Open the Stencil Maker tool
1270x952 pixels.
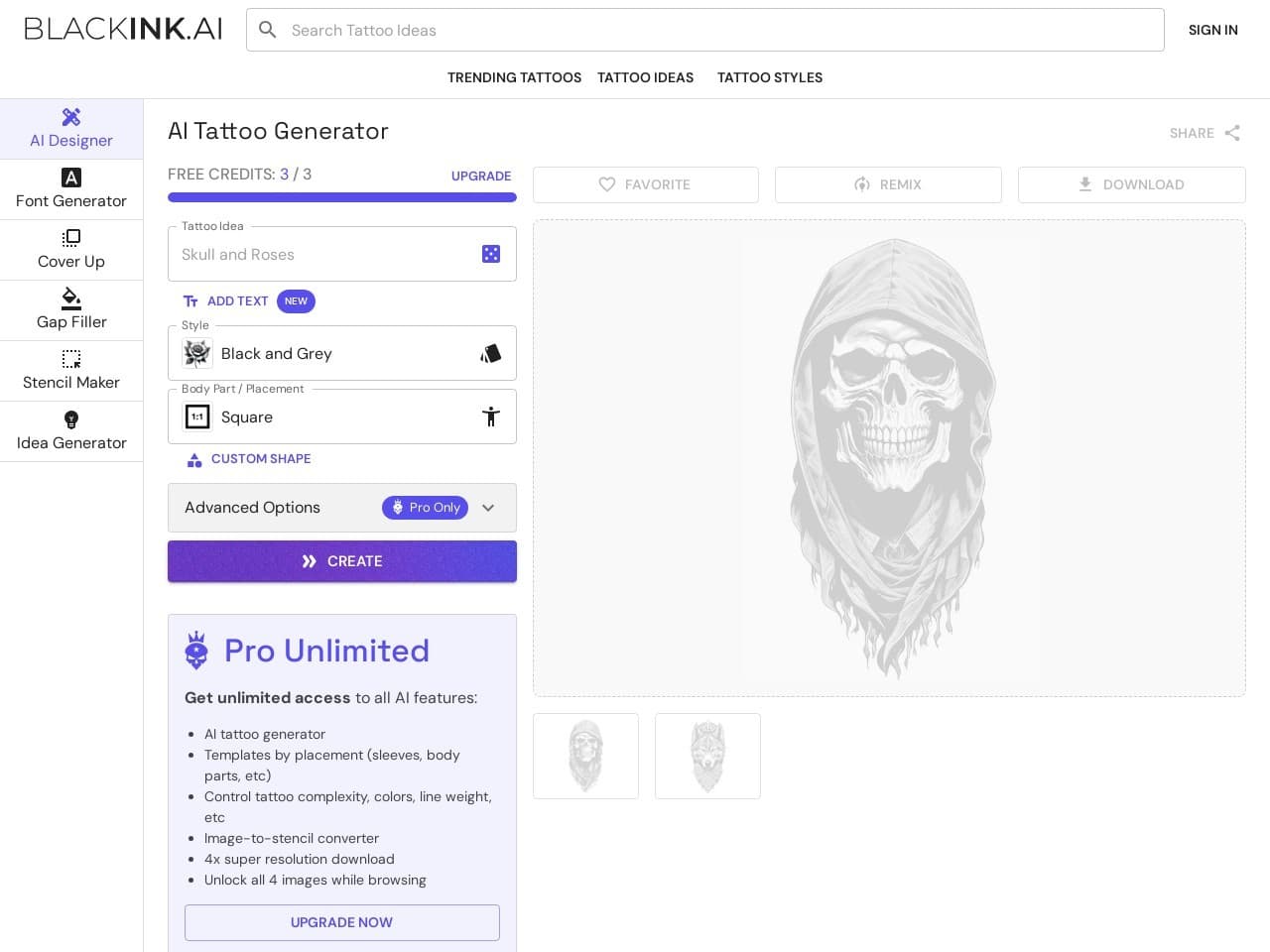coord(71,371)
